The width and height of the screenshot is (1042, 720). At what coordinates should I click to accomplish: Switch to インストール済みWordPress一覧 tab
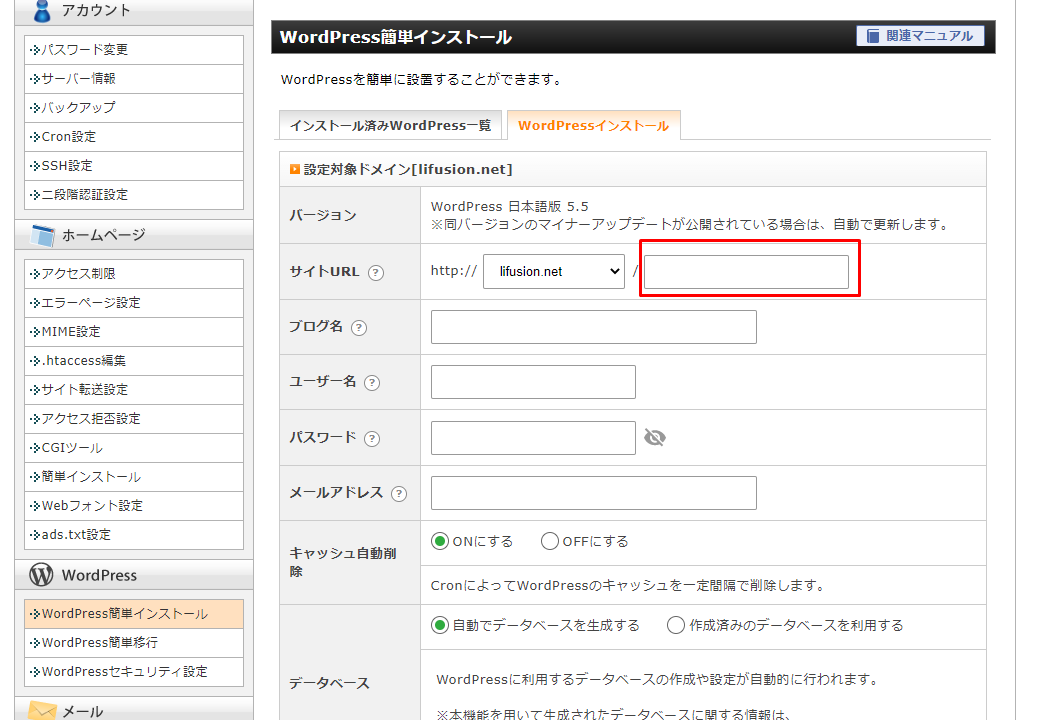tap(390, 126)
